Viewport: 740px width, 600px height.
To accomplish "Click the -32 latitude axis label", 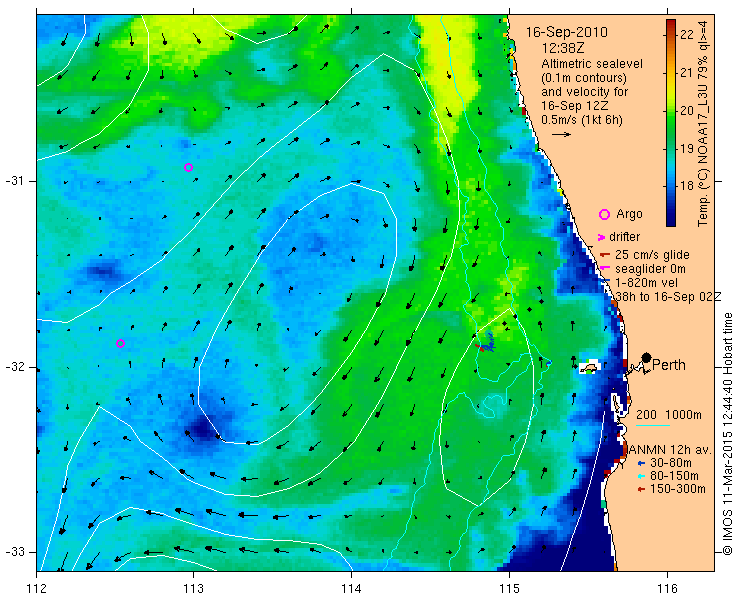I will 16,367.
